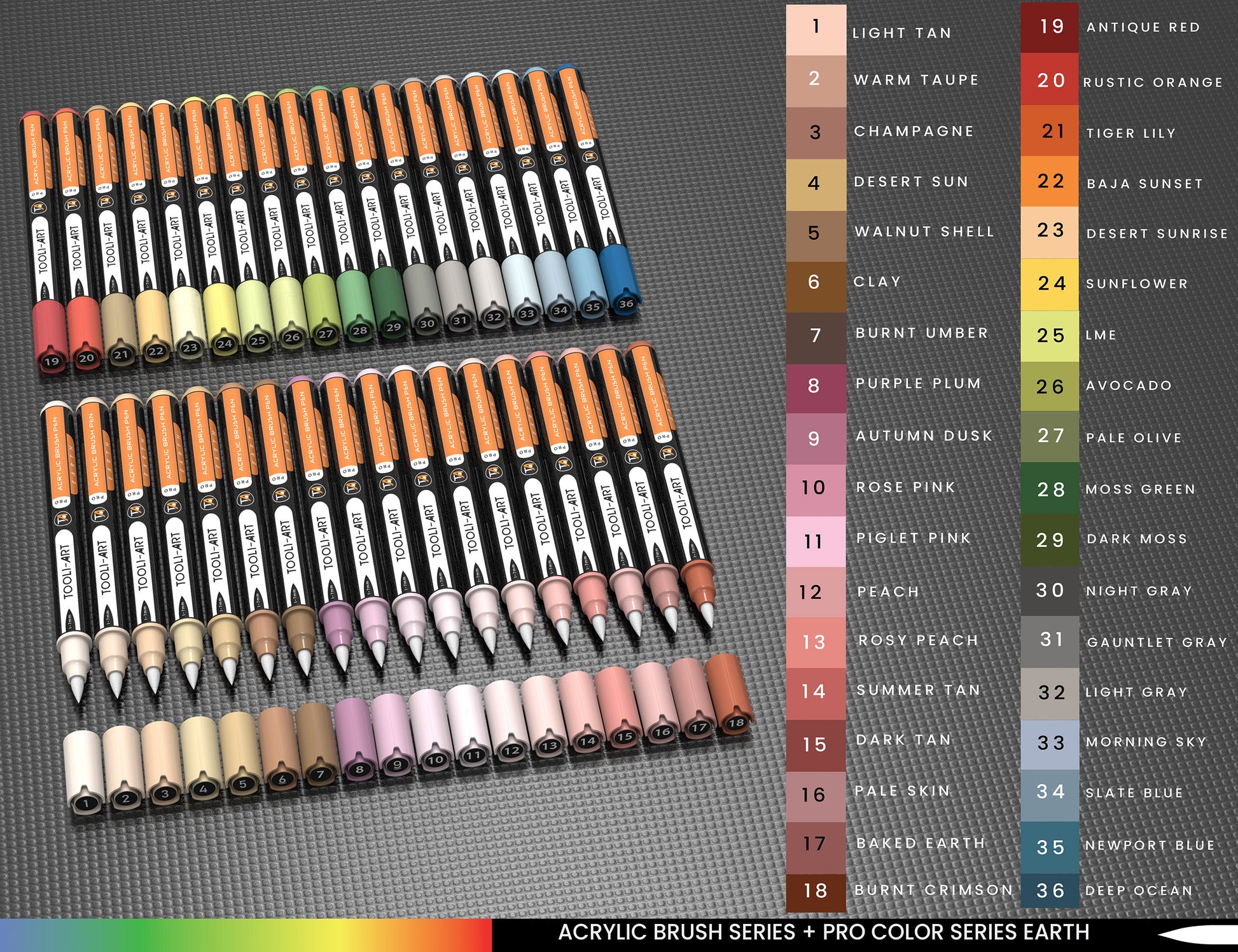
Task: Click the Light Tan color swatch numbered 1
Action: (x=816, y=29)
